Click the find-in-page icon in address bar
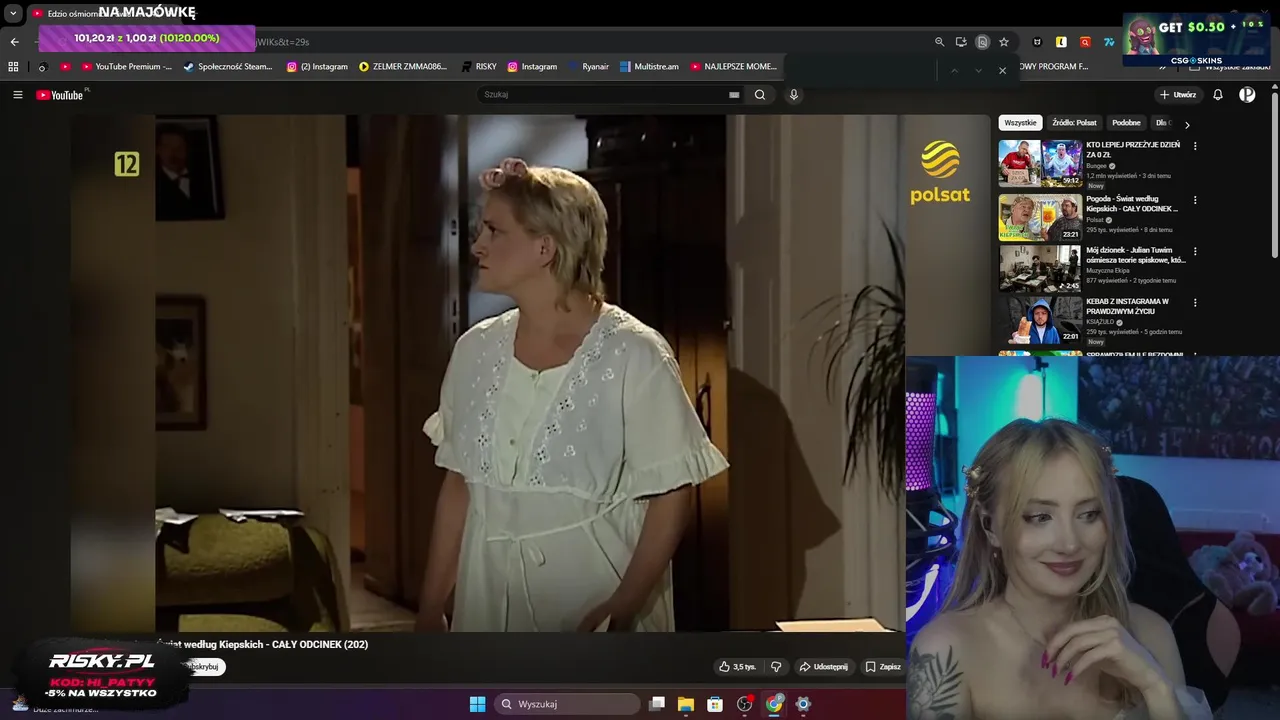This screenshot has height=720, width=1280. (x=982, y=42)
